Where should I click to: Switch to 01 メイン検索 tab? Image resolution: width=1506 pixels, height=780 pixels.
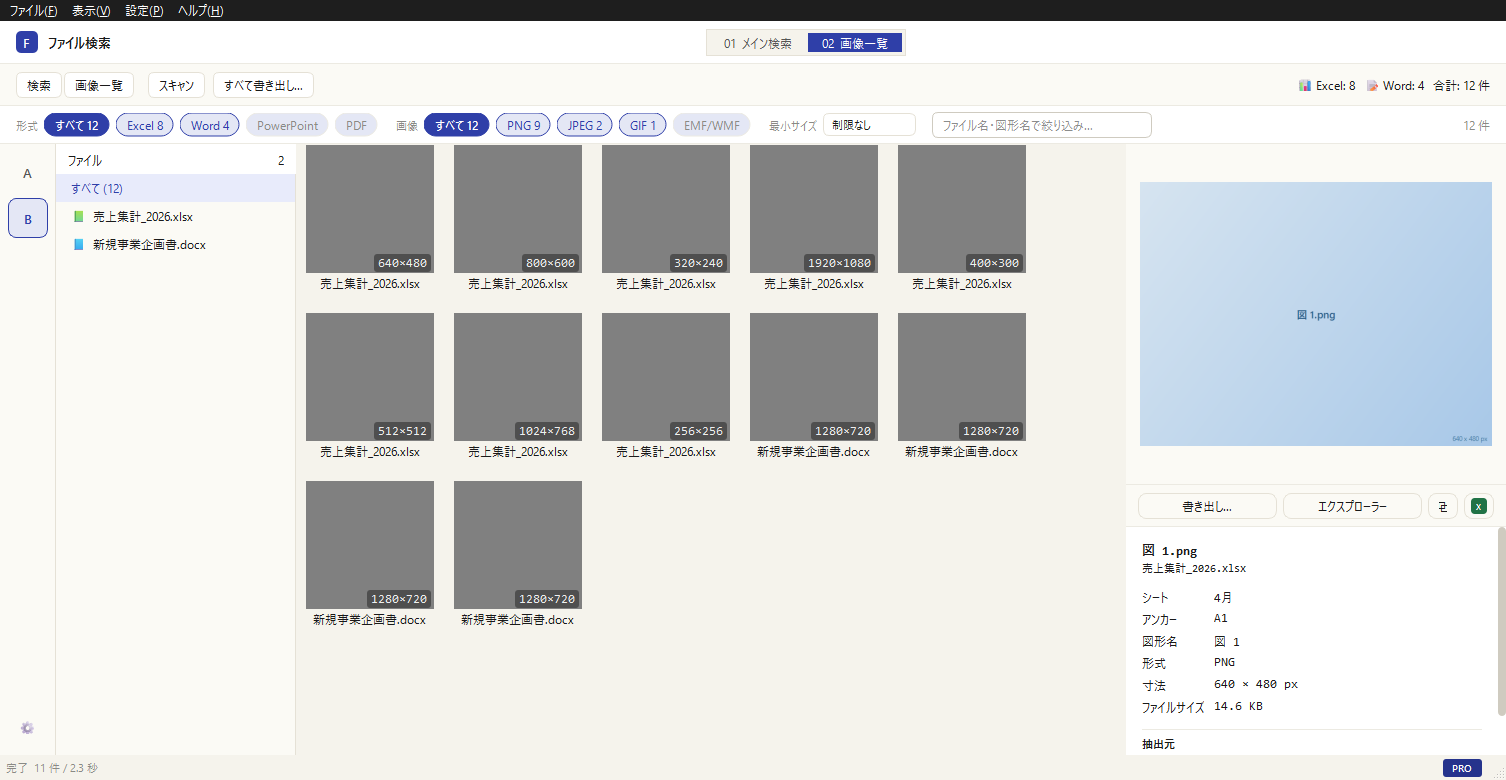tap(758, 43)
